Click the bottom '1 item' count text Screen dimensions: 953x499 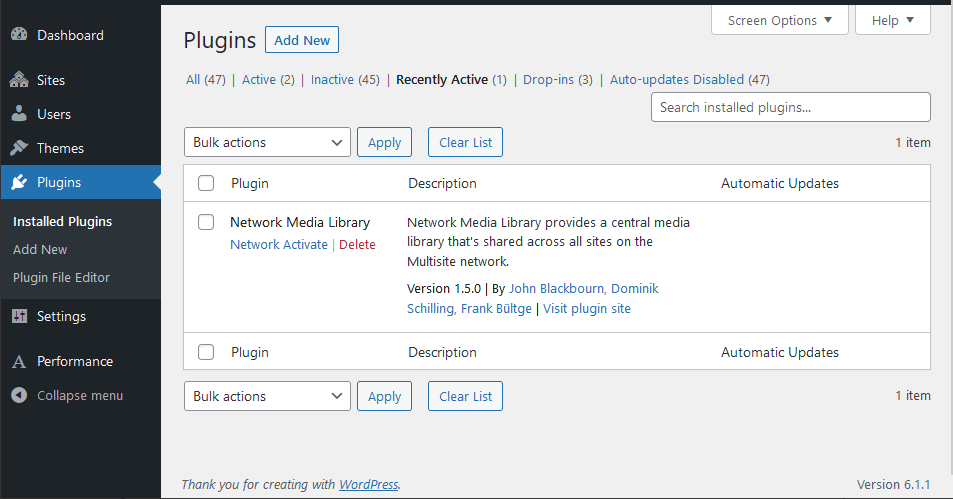click(913, 396)
